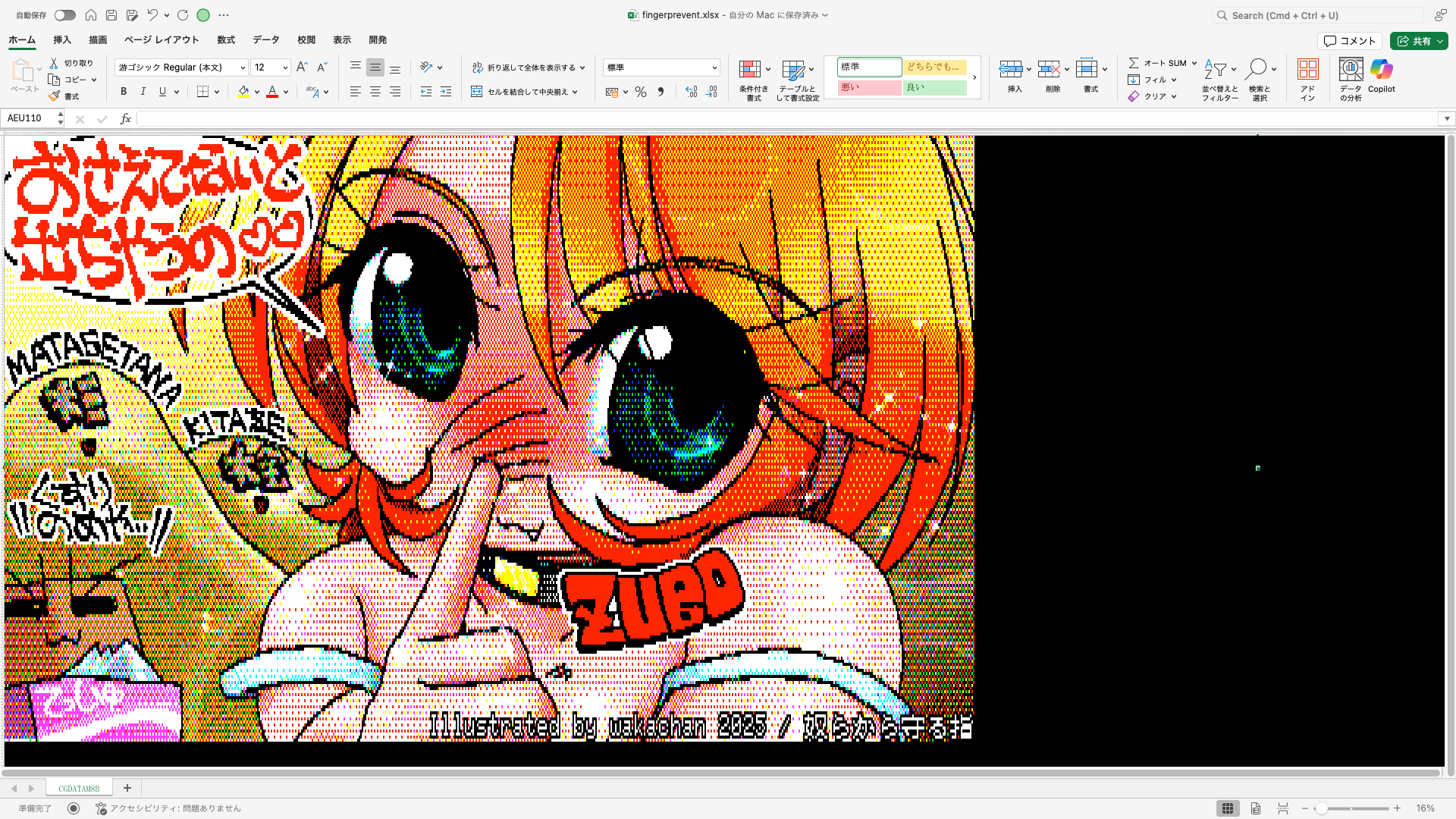Click the increase indent icon
This screenshot has width=1456, height=819.
446,92
